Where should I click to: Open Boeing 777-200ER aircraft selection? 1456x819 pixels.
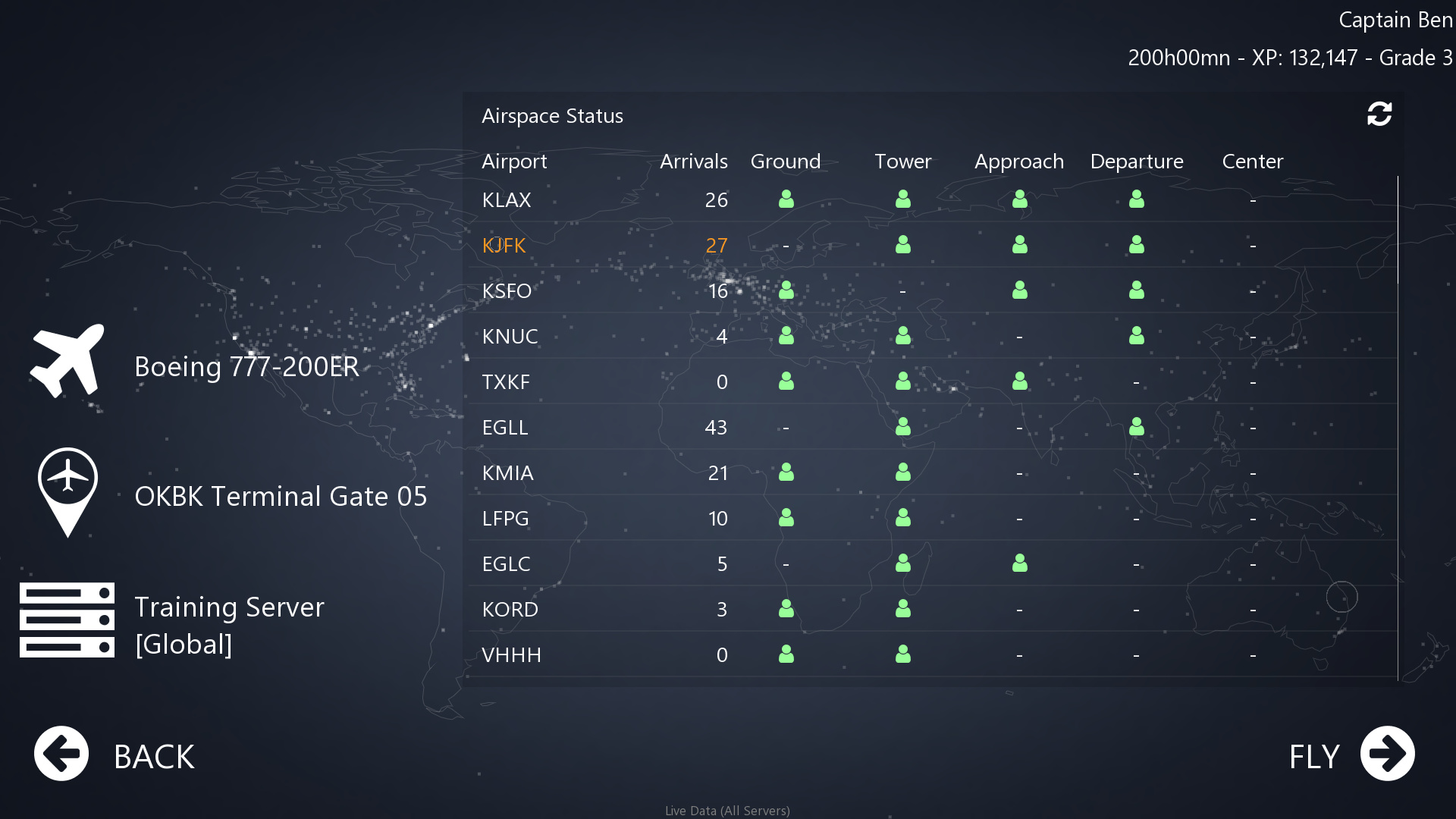tap(246, 367)
